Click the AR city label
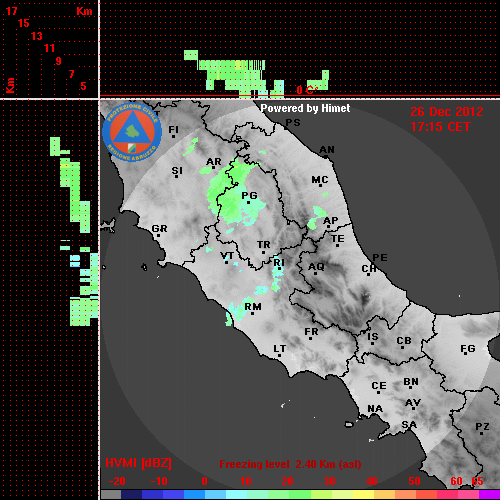This screenshot has width=500, height=500. point(213,162)
